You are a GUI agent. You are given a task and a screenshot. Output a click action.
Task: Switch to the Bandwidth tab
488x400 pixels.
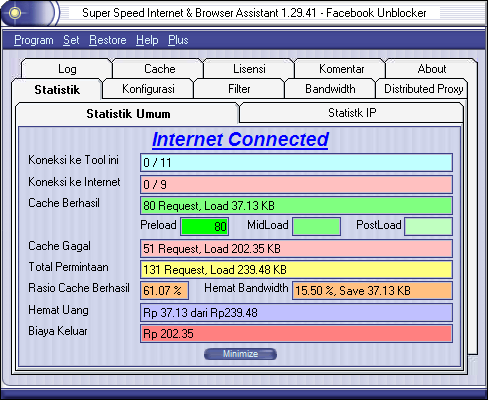(x=330, y=89)
